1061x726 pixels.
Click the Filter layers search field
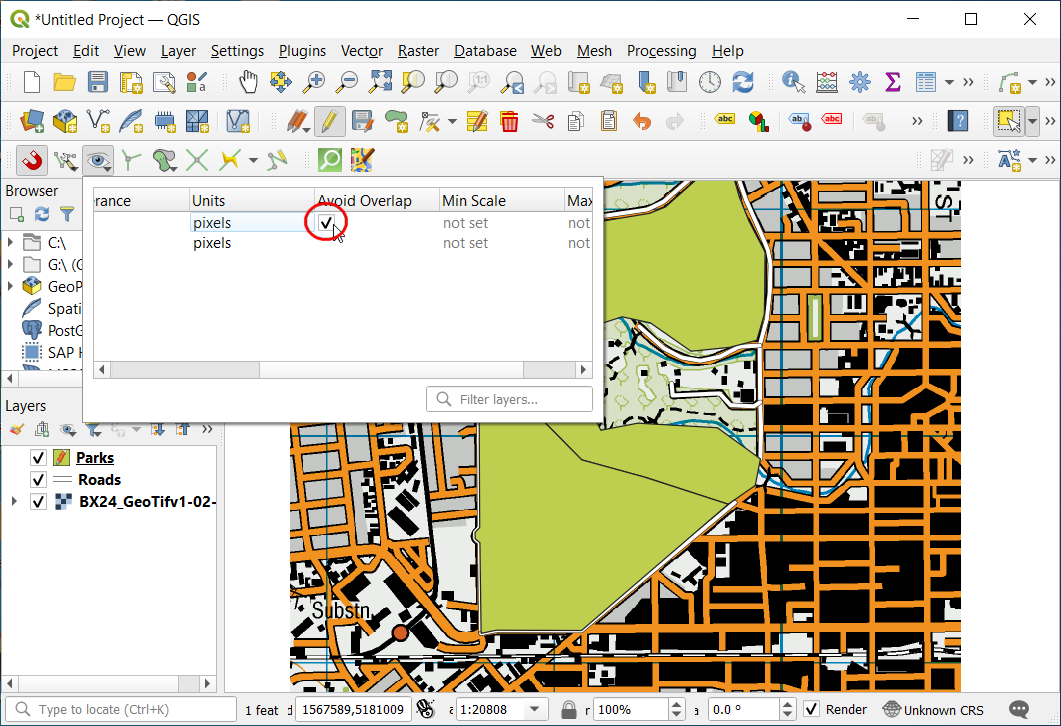click(x=510, y=400)
